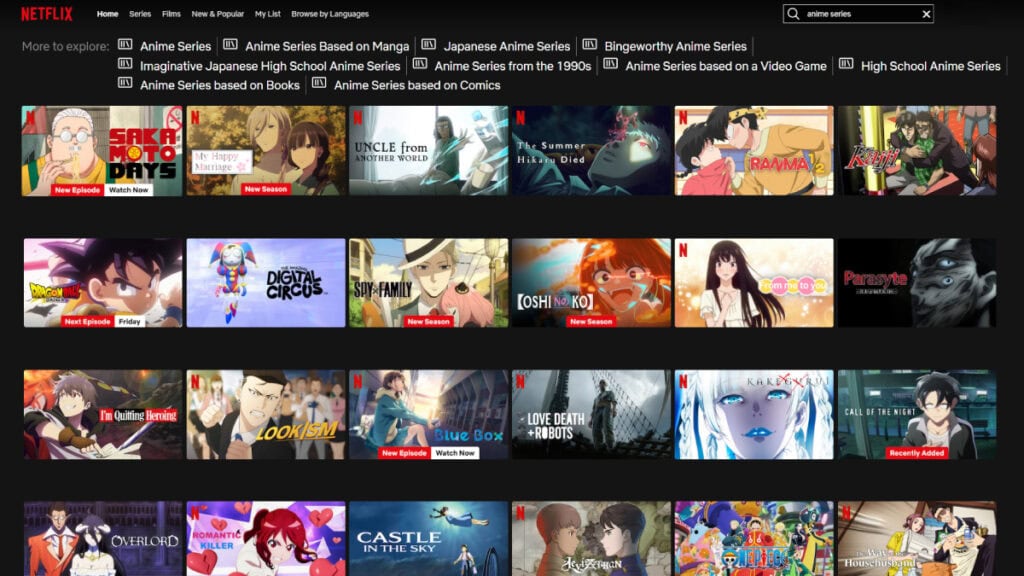
Task: Follow the Japanese Anime Series link
Action: (507, 46)
